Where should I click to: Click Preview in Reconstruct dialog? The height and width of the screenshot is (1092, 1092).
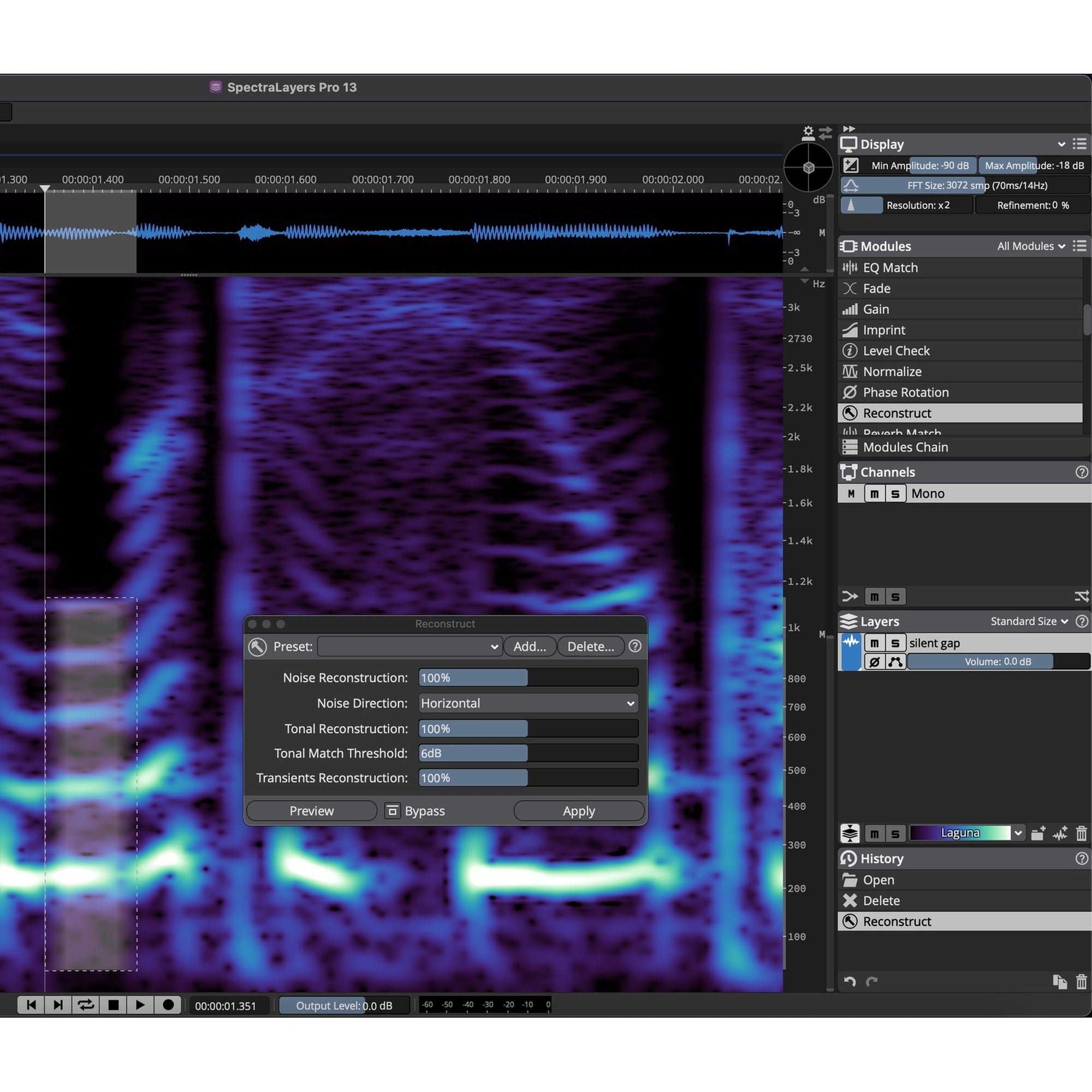pos(311,811)
